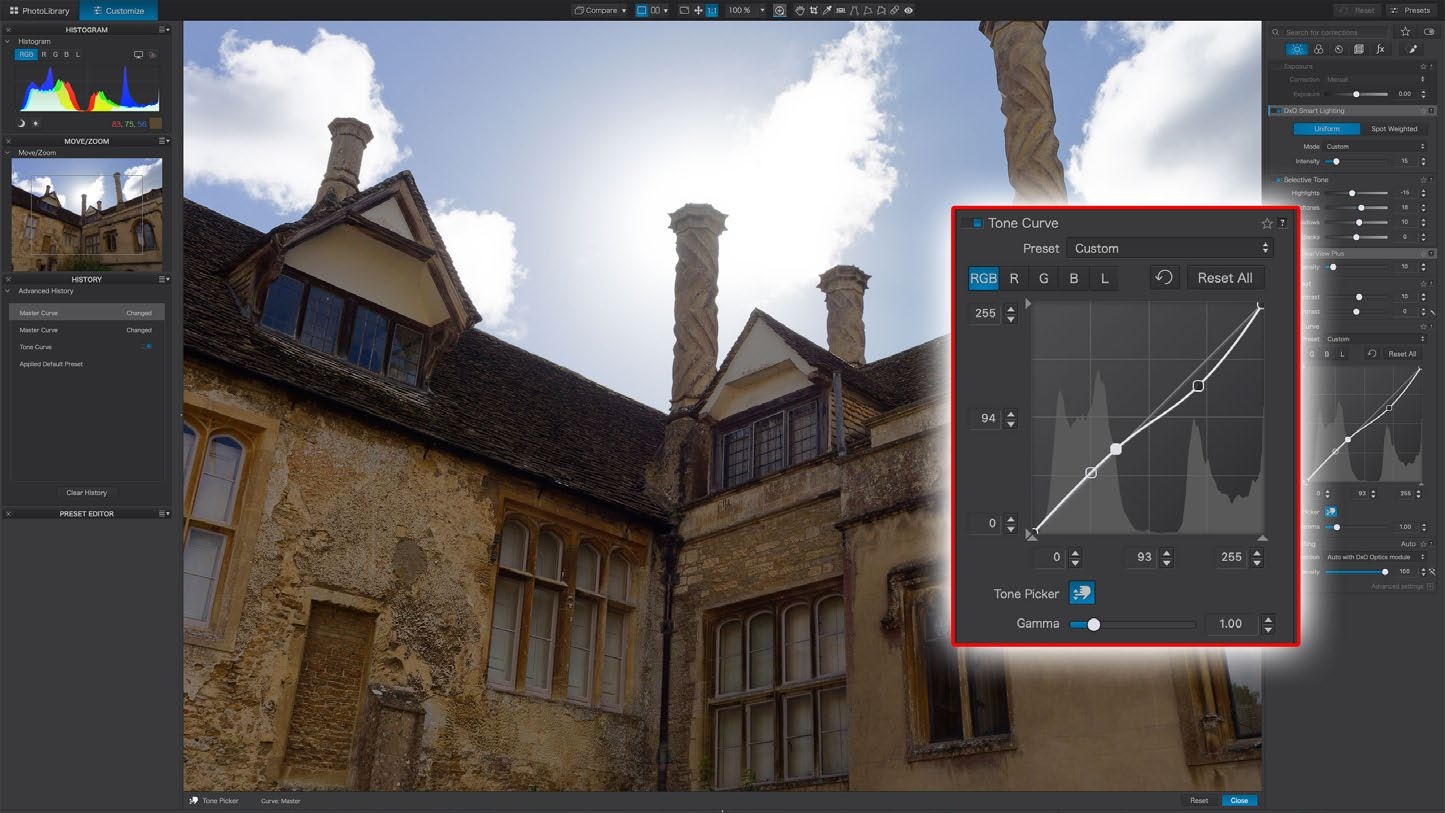Viewport: 1445px width, 813px height.
Task: Toggle highlight clipping sun icon
Action: click(35, 123)
